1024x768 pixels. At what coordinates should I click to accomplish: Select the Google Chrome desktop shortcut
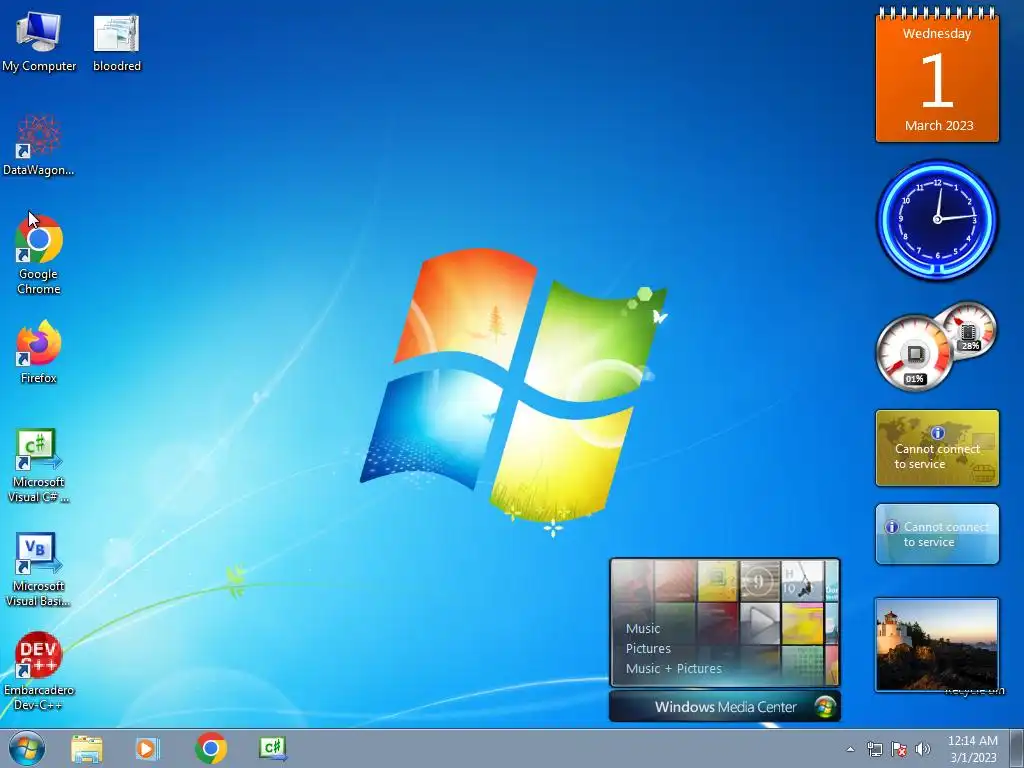pyautogui.click(x=39, y=253)
